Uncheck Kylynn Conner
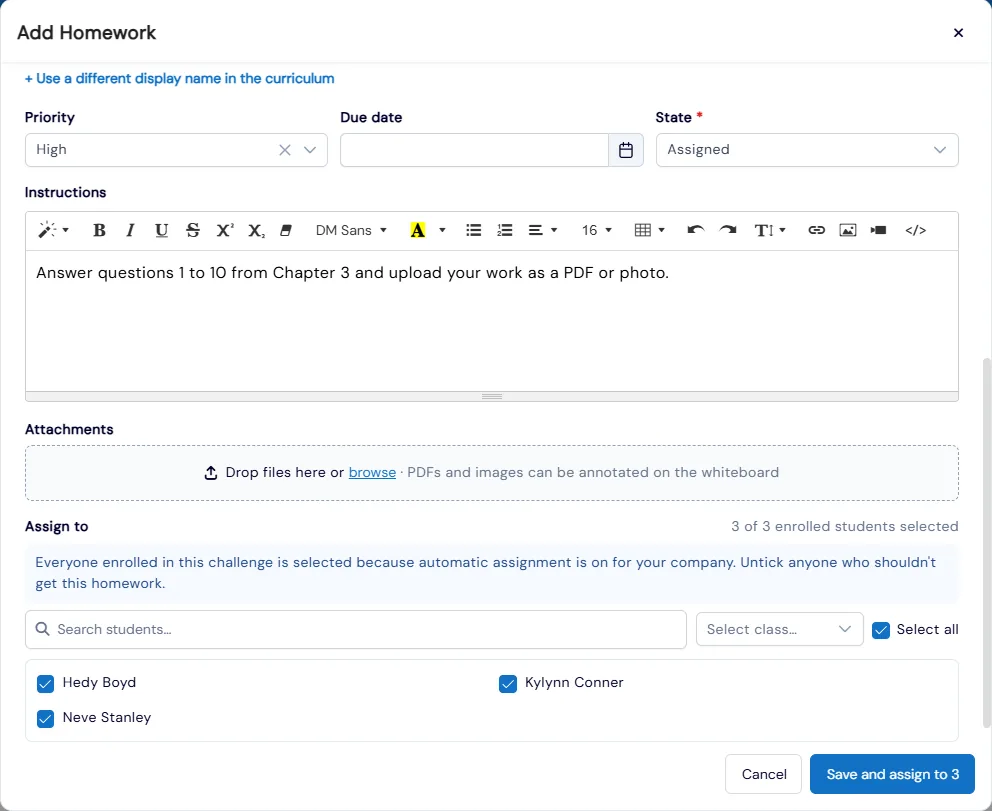Viewport: 992px width, 811px height. pyautogui.click(x=507, y=683)
